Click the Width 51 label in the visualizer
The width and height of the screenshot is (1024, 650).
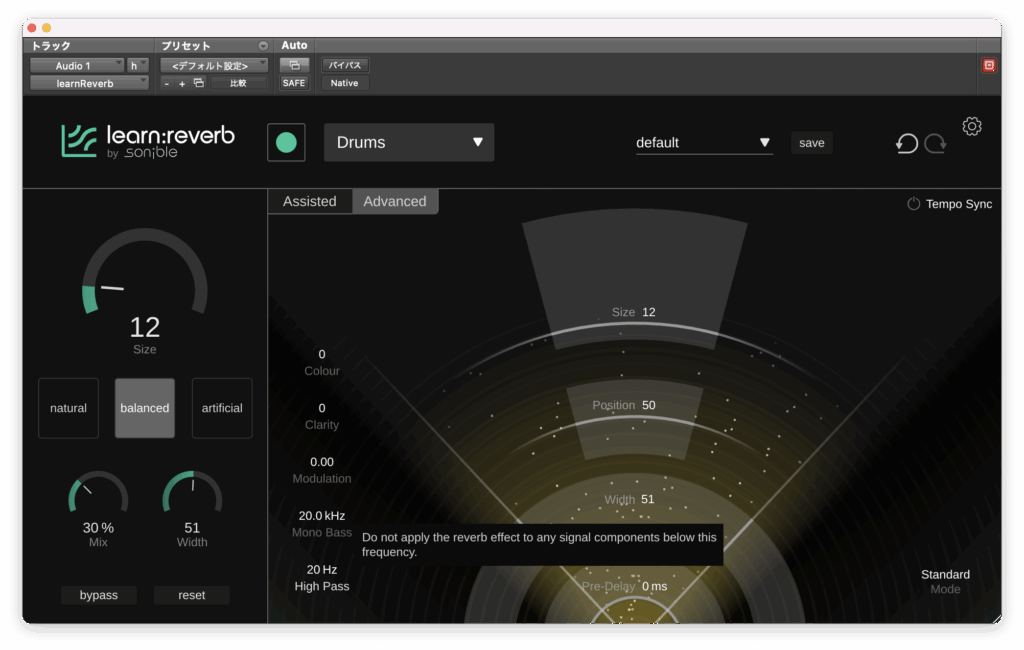pyautogui.click(x=629, y=499)
